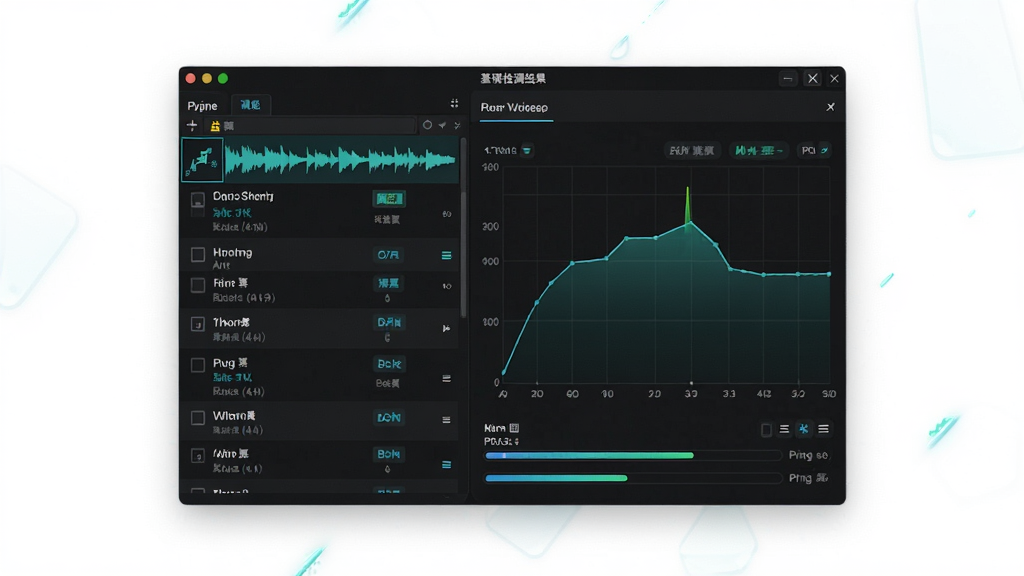Click the arrow icon next to the circle icon

(x=443, y=125)
